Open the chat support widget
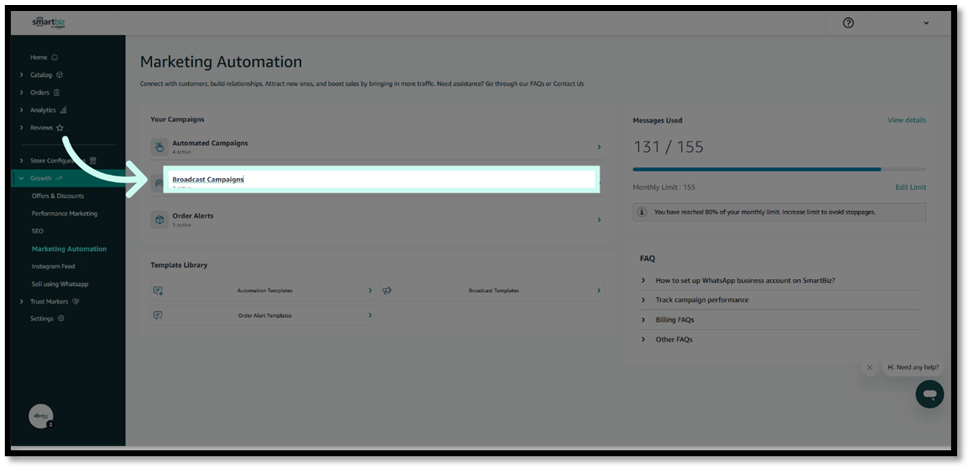970x469 pixels. pyautogui.click(x=929, y=393)
